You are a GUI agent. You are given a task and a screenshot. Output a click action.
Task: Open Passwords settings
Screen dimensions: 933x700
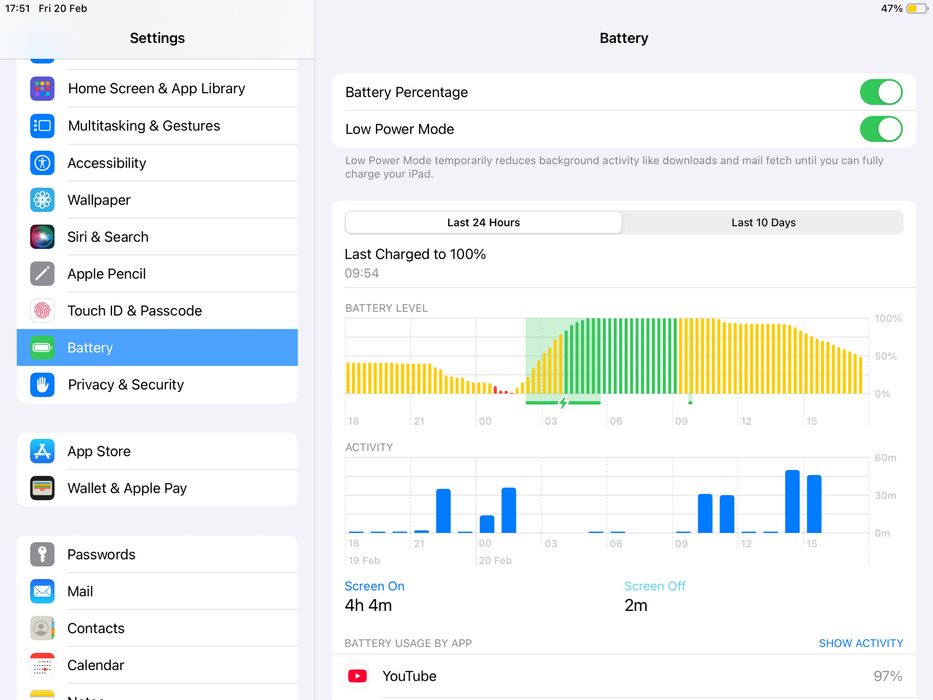click(157, 554)
